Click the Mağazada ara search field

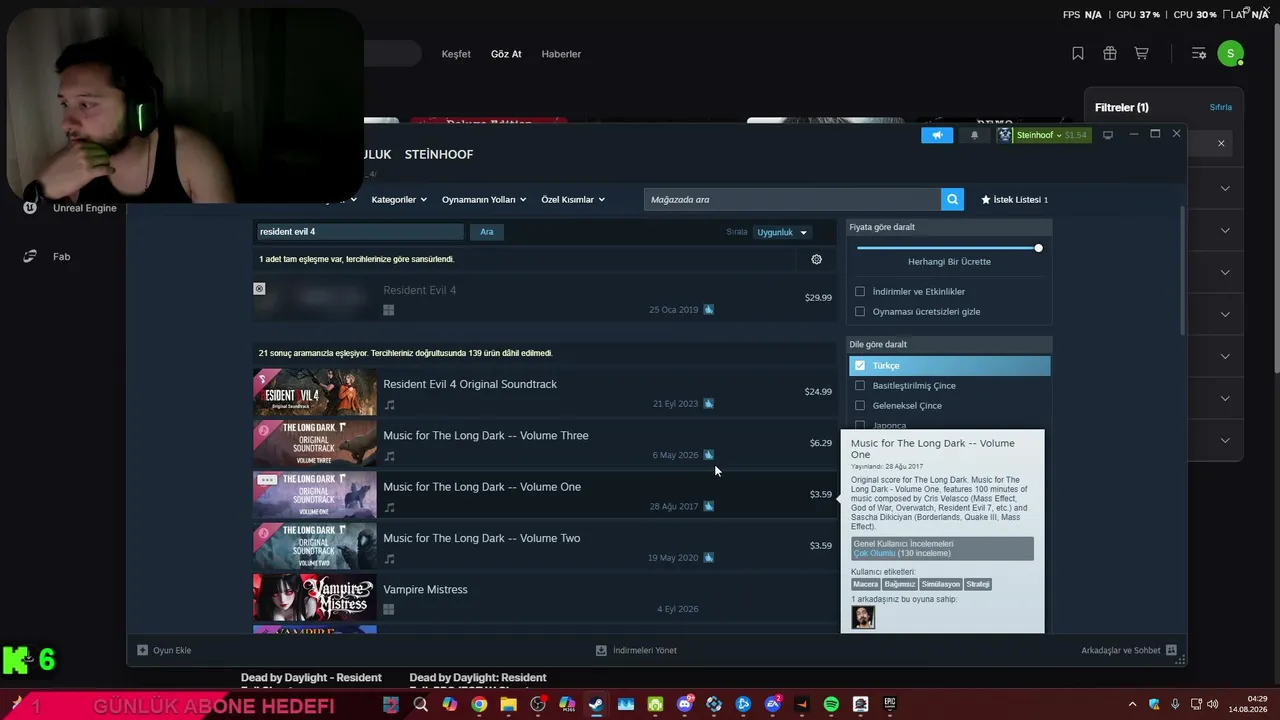[x=792, y=200]
